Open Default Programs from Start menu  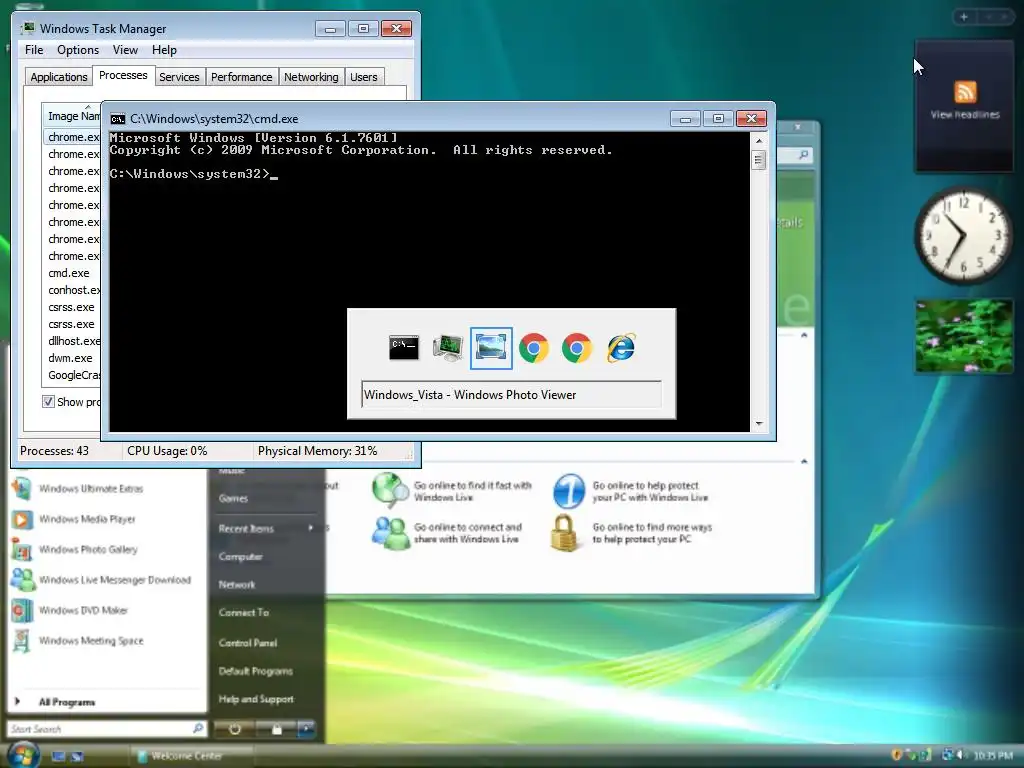tap(255, 671)
